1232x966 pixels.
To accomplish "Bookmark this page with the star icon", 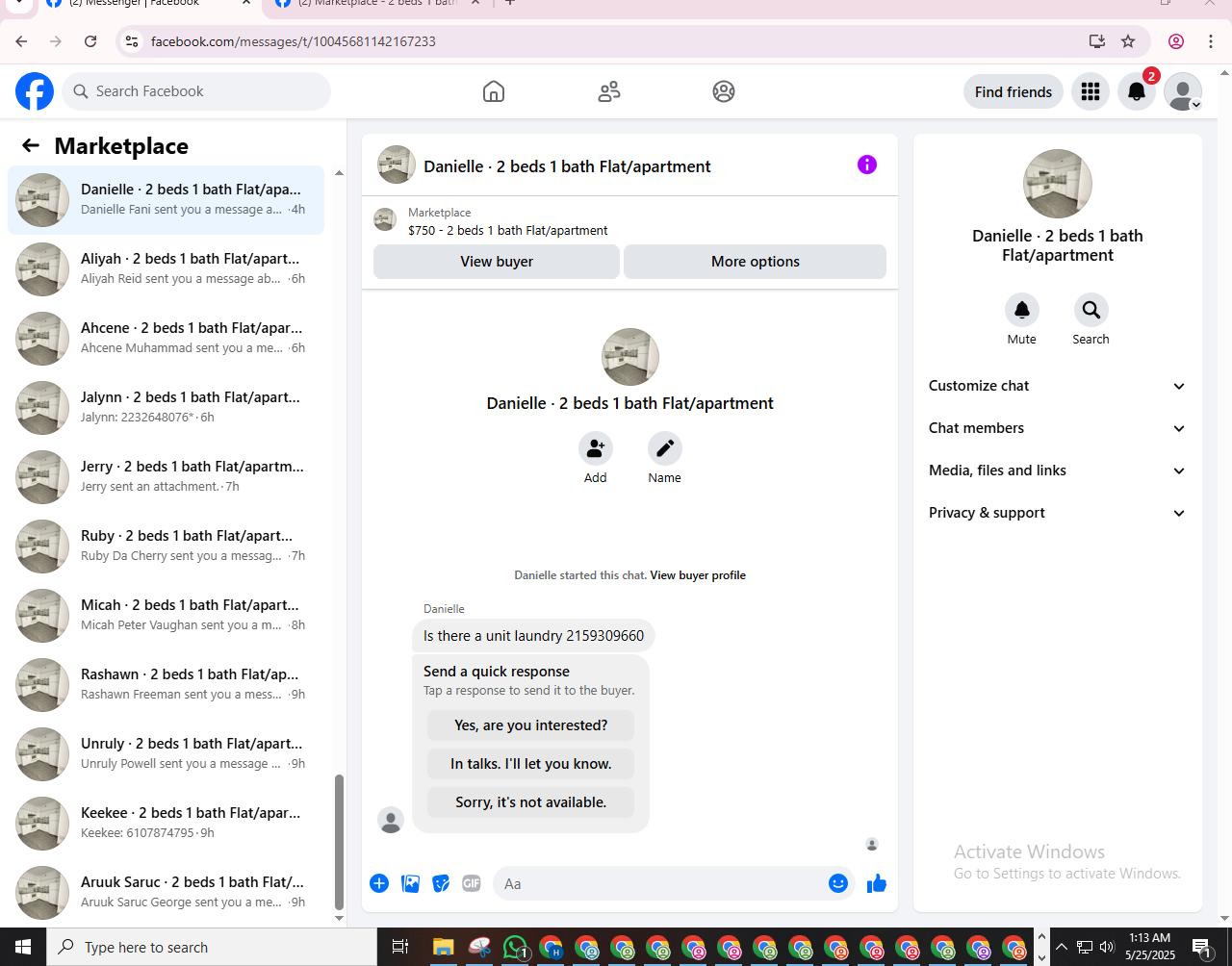I will click(1128, 41).
